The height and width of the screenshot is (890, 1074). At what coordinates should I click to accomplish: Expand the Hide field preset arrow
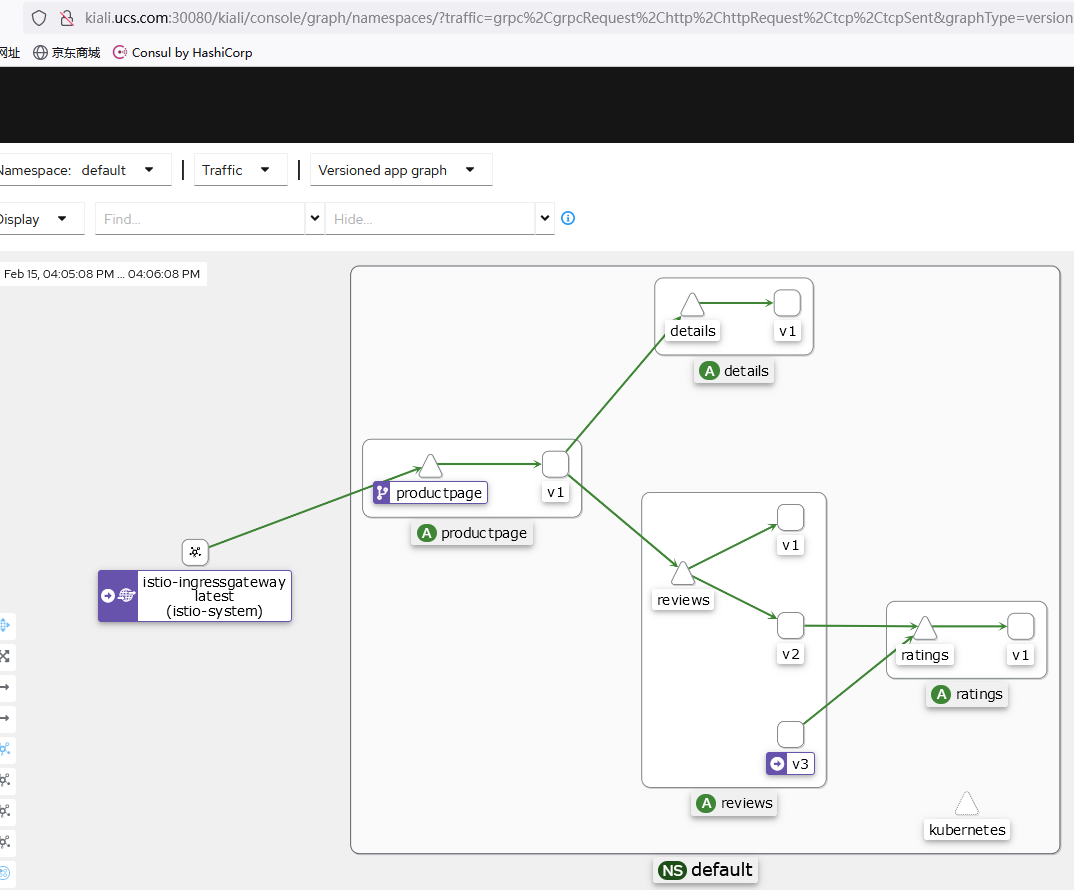[x=545, y=219]
